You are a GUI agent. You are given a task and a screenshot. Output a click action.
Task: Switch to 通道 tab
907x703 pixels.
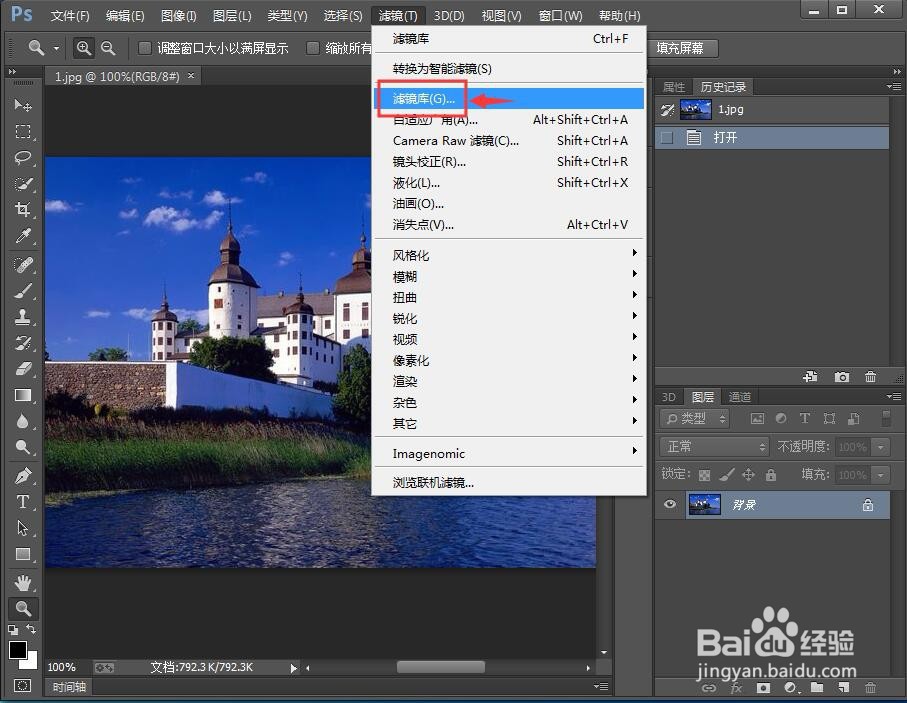(x=740, y=397)
